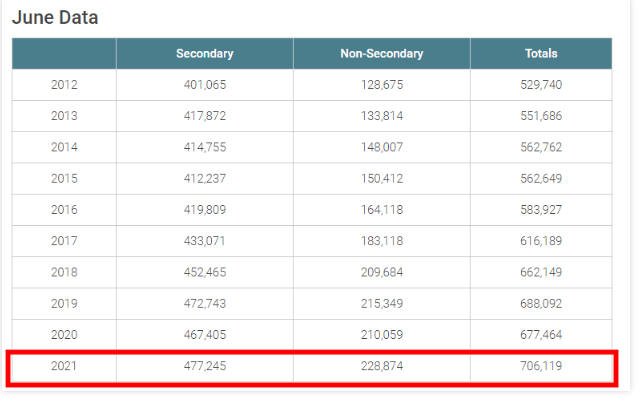Select Secondary value 452,465
The width and height of the screenshot is (640, 398).
pyautogui.click(x=205, y=272)
